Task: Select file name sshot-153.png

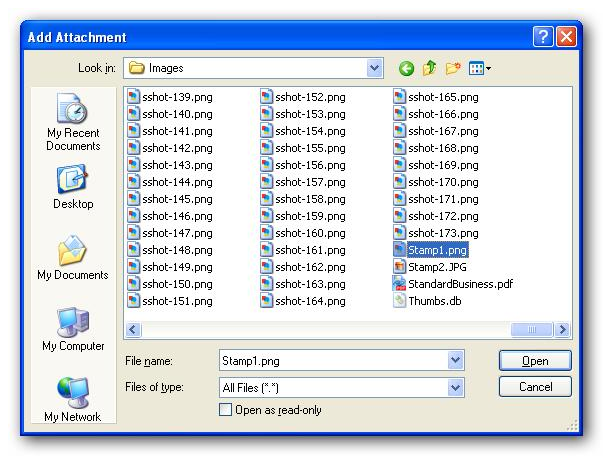Action: [x=310, y=114]
